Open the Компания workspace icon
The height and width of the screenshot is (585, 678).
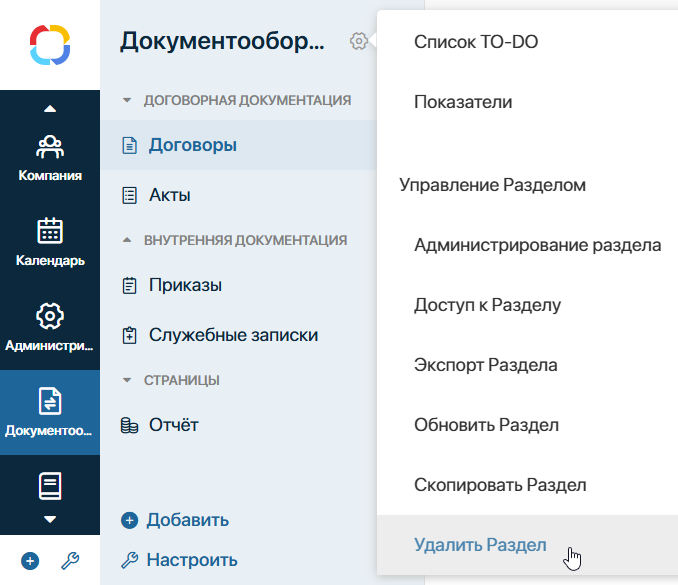(50, 147)
